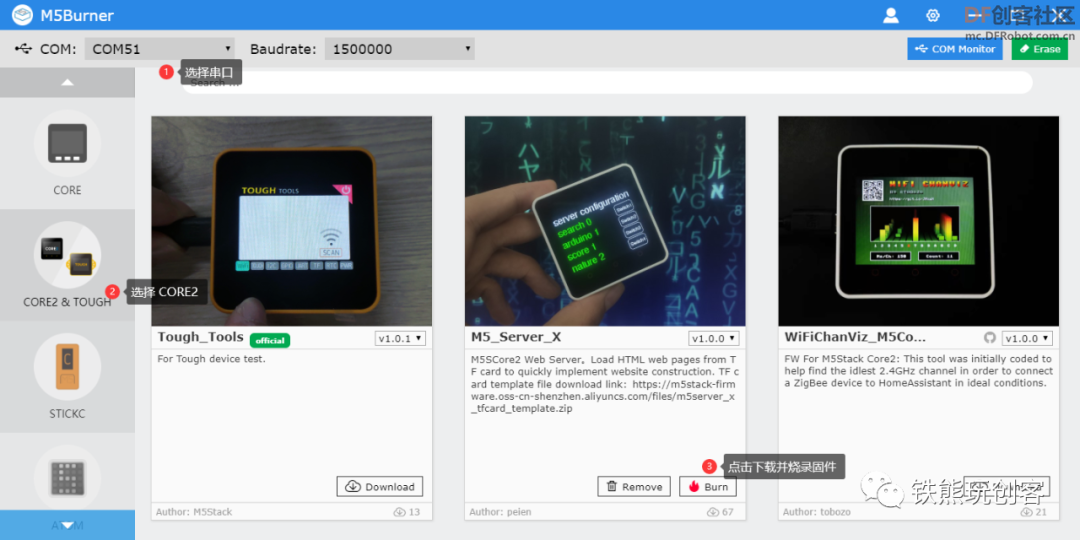Click the up arrow in the device sidebar
The image size is (1080, 540).
coord(68,83)
